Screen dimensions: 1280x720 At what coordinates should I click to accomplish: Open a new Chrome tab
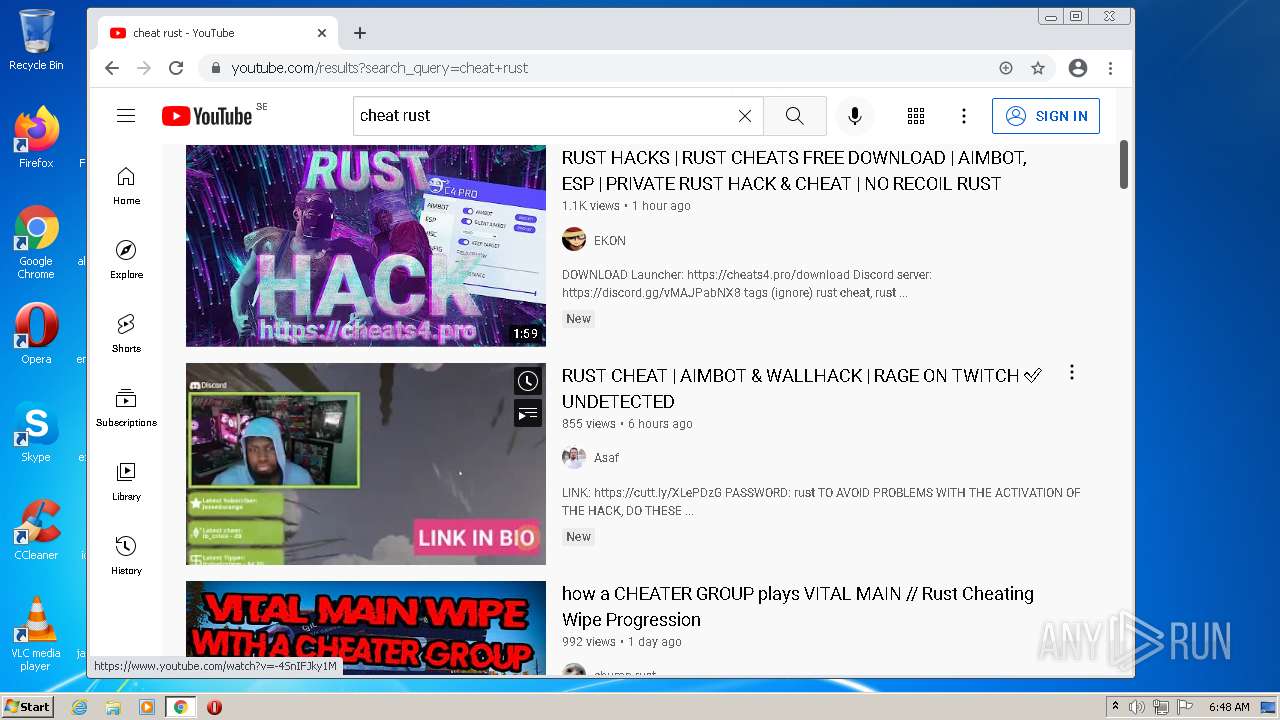point(360,33)
